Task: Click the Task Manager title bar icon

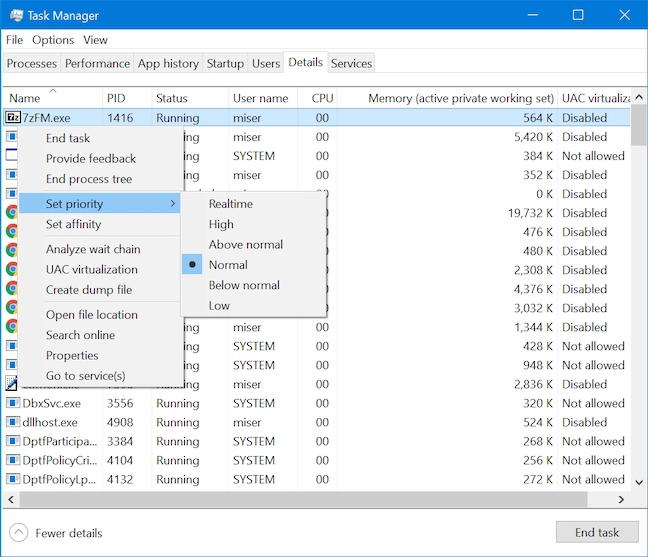Action: (x=17, y=15)
